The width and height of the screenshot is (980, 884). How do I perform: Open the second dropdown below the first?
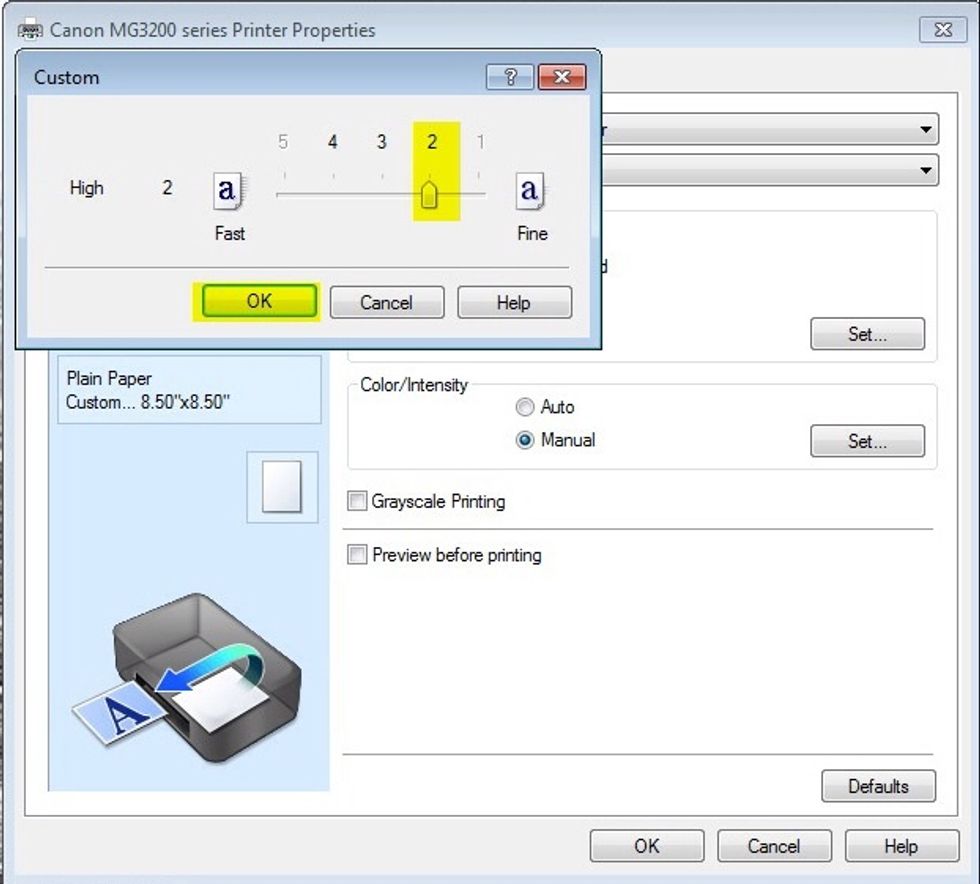point(927,170)
